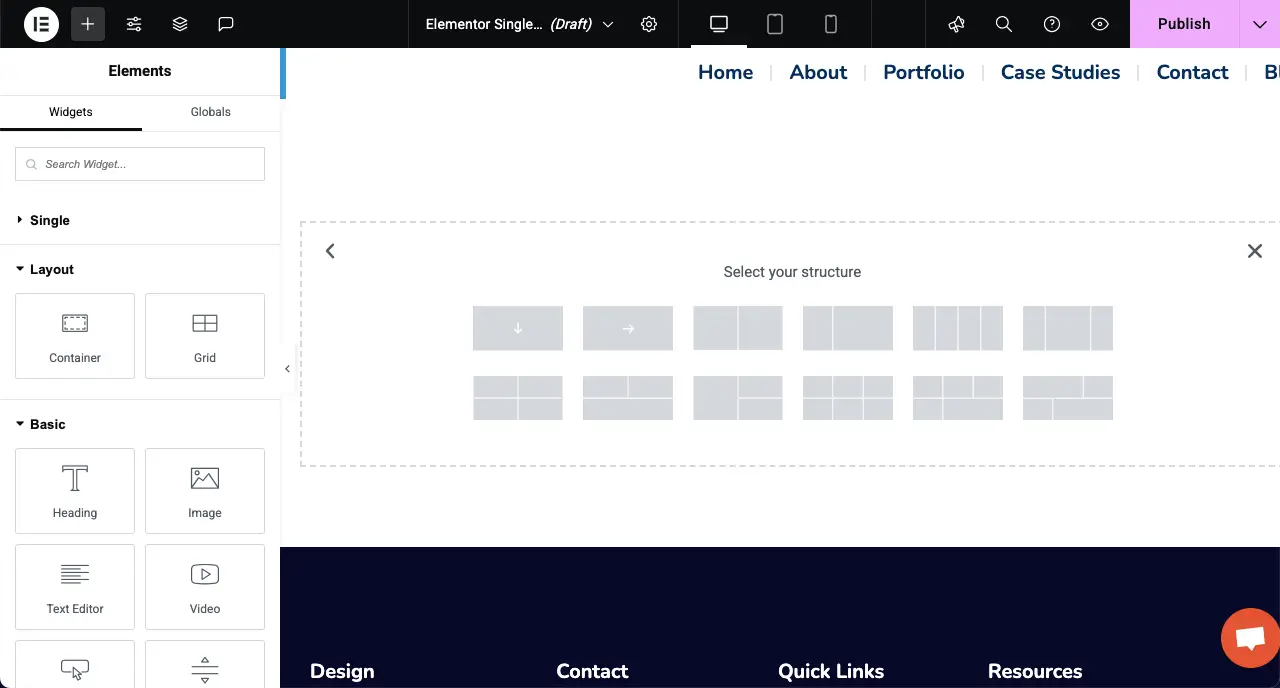Select the Divider widget icon

click(205, 668)
